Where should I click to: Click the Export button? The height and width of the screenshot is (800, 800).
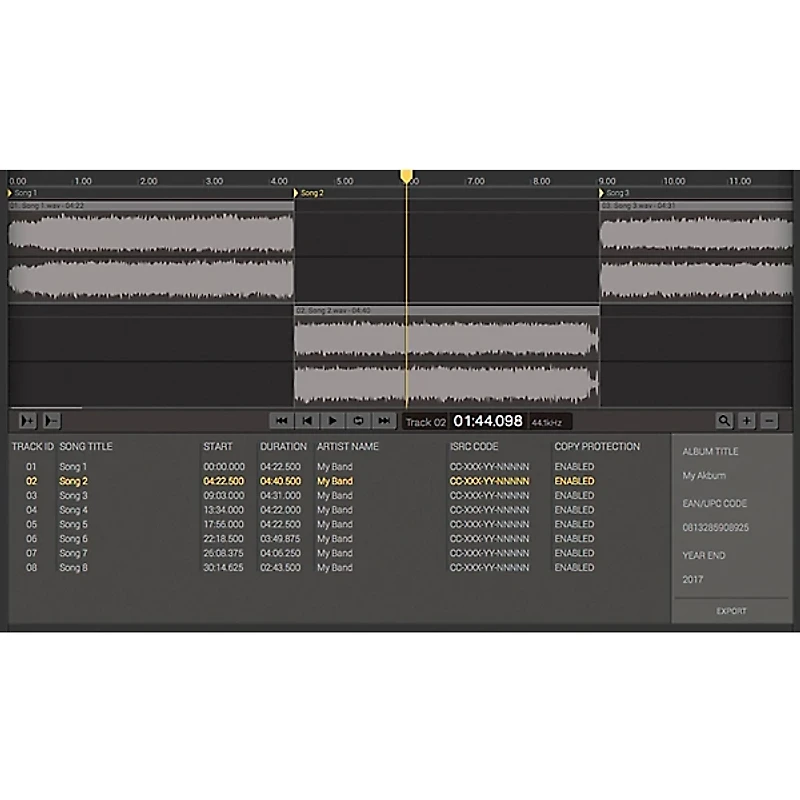[731, 608]
